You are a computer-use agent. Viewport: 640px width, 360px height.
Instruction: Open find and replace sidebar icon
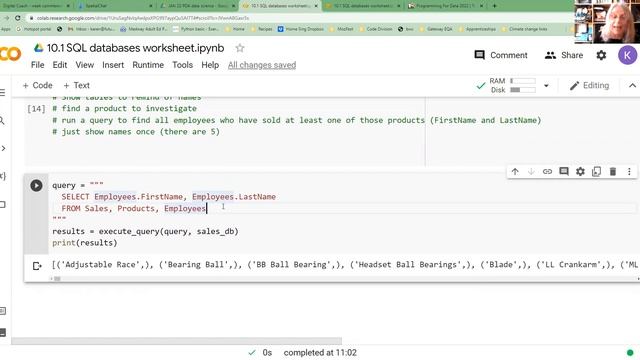[x=2, y=121]
